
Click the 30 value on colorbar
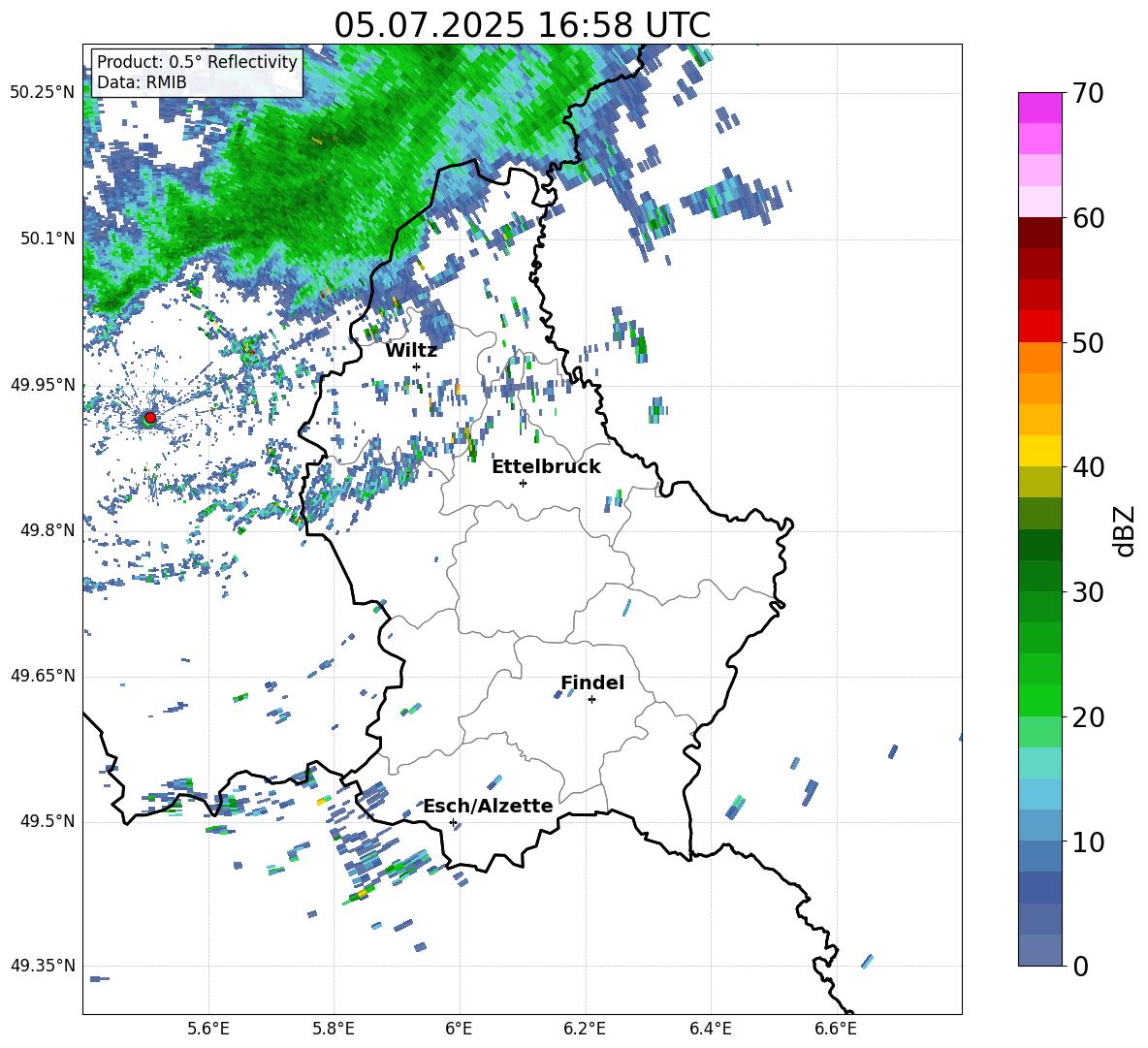(x=1089, y=592)
